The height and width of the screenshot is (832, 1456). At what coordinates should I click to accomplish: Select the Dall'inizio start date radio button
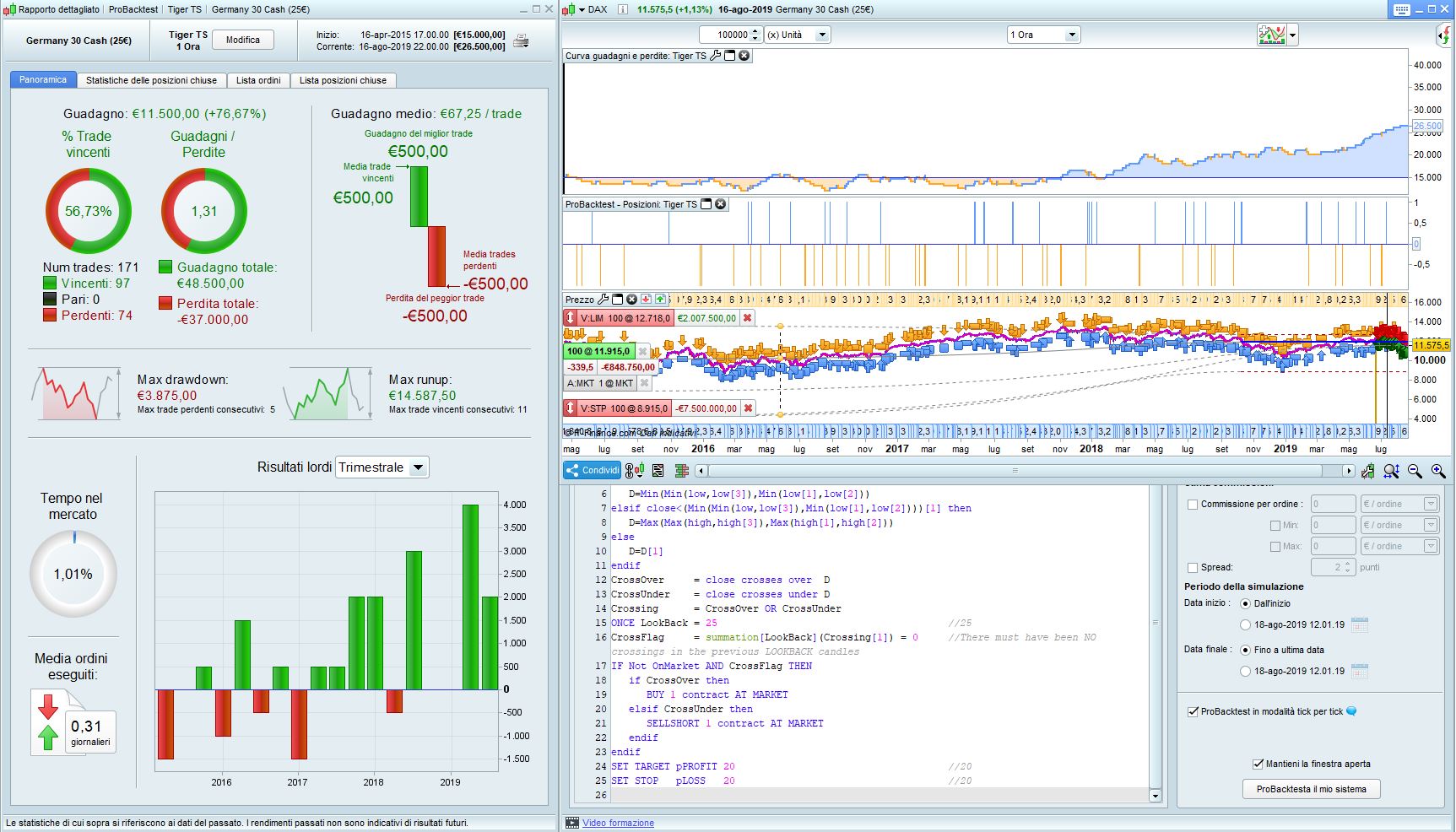(x=1245, y=604)
